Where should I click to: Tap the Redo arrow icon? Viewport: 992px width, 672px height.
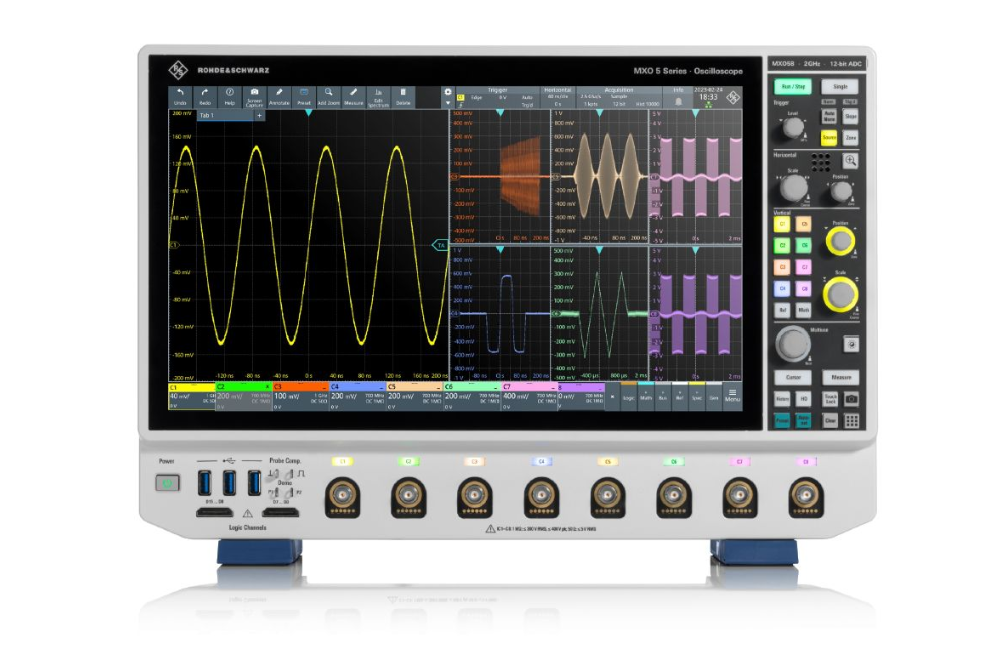click(205, 97)
